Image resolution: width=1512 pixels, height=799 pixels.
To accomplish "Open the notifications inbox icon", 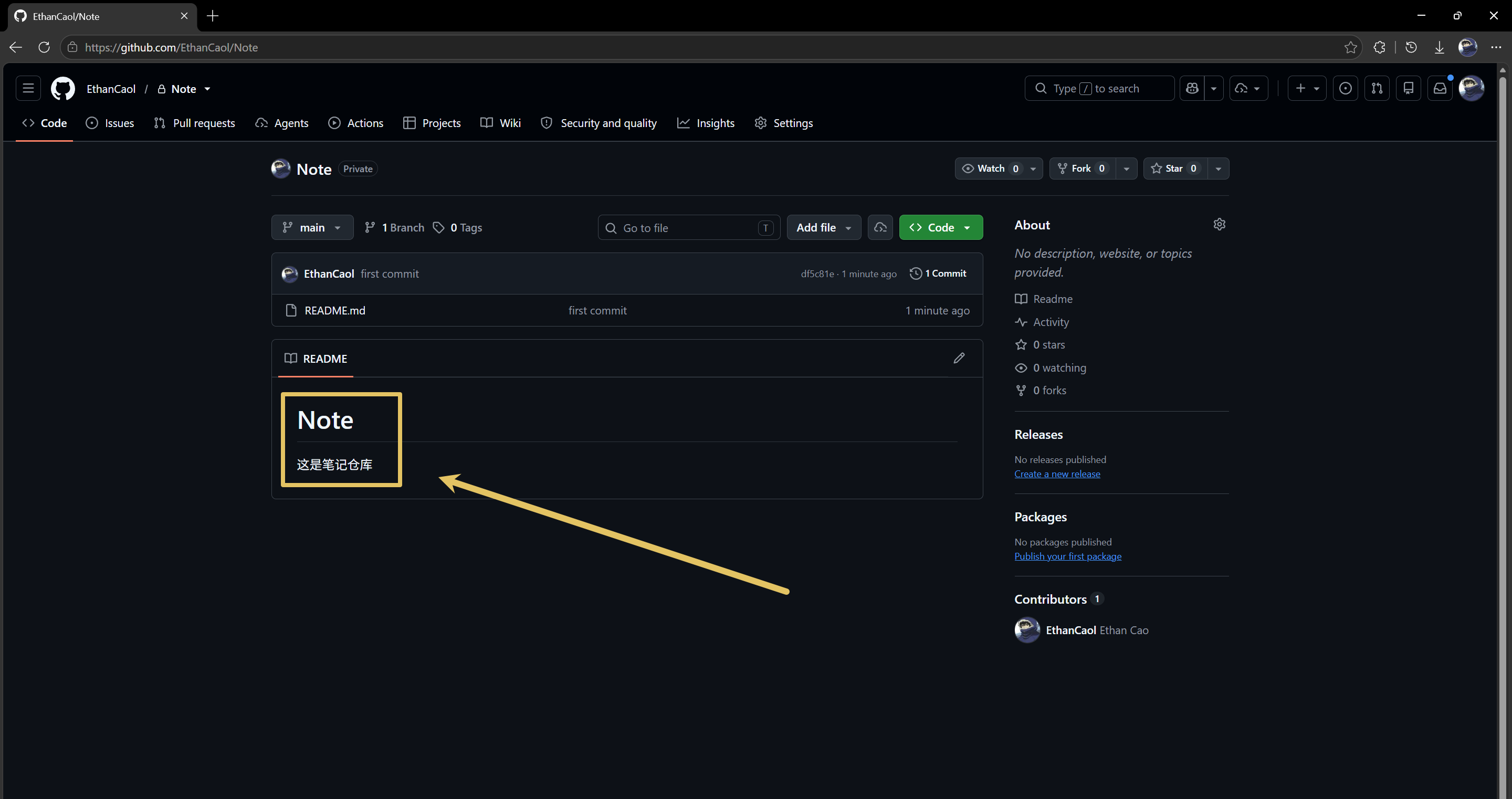I will 1440,89.
